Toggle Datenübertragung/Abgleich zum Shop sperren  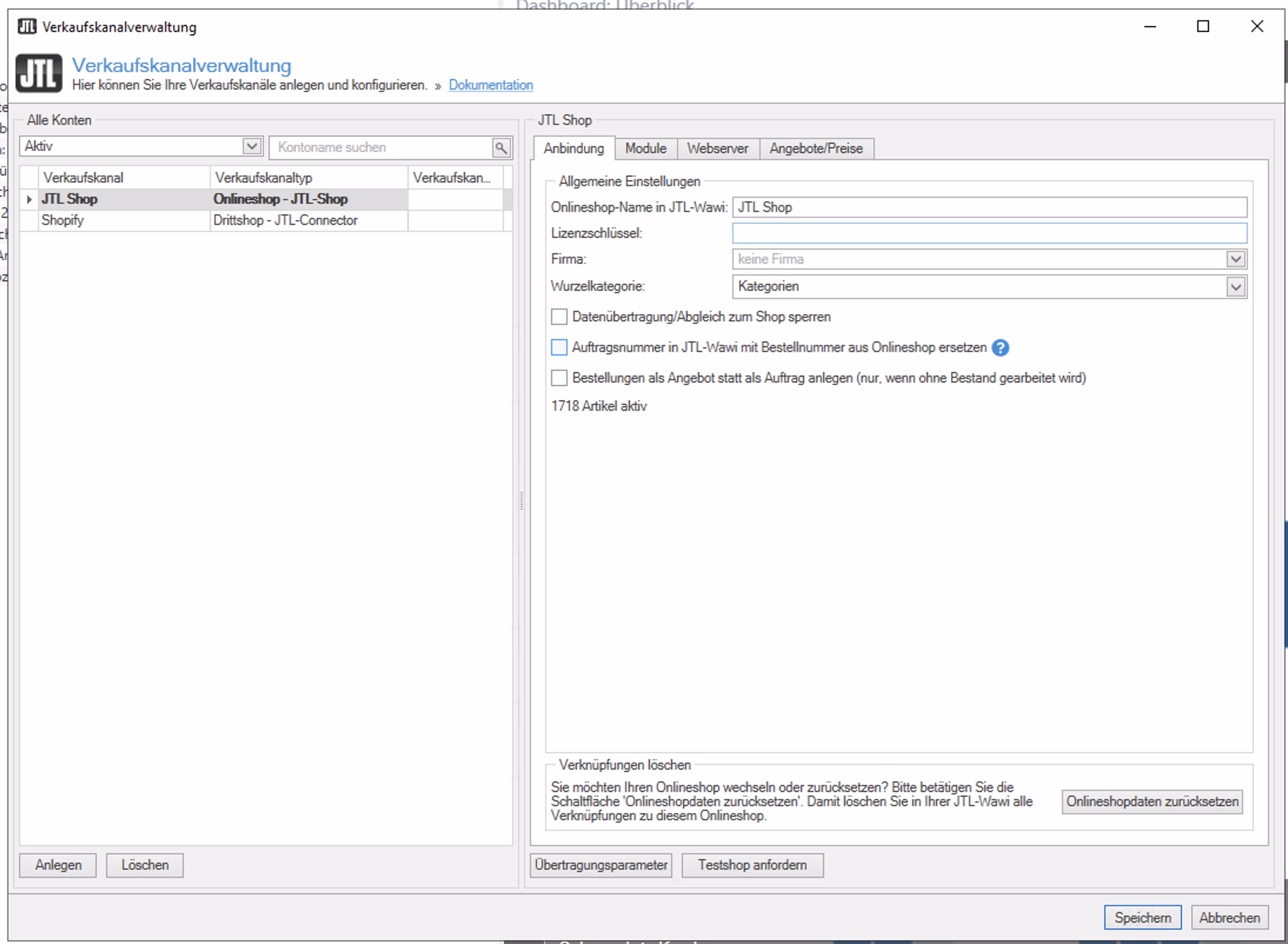[559, 317]
